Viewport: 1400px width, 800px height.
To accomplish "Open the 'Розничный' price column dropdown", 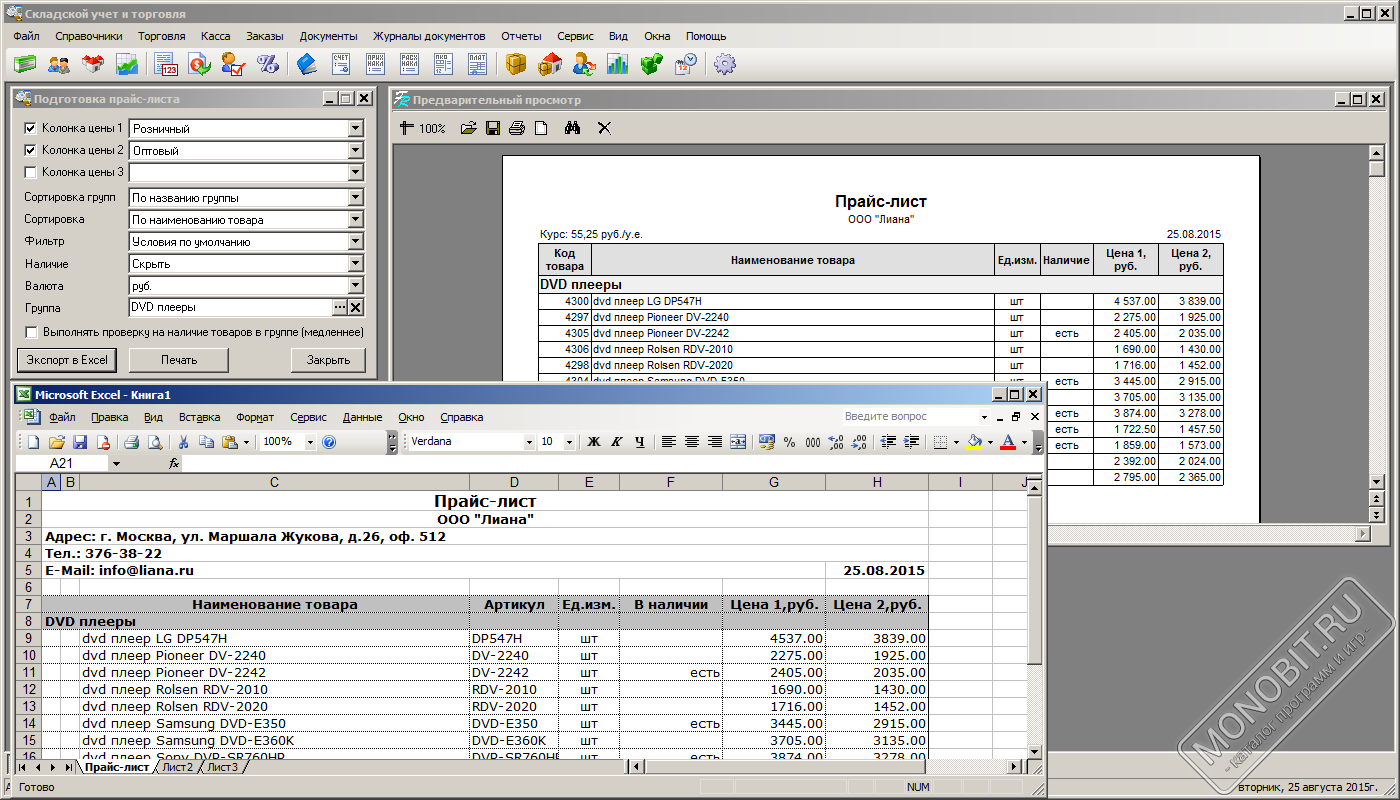I will (x=355, y=128).
